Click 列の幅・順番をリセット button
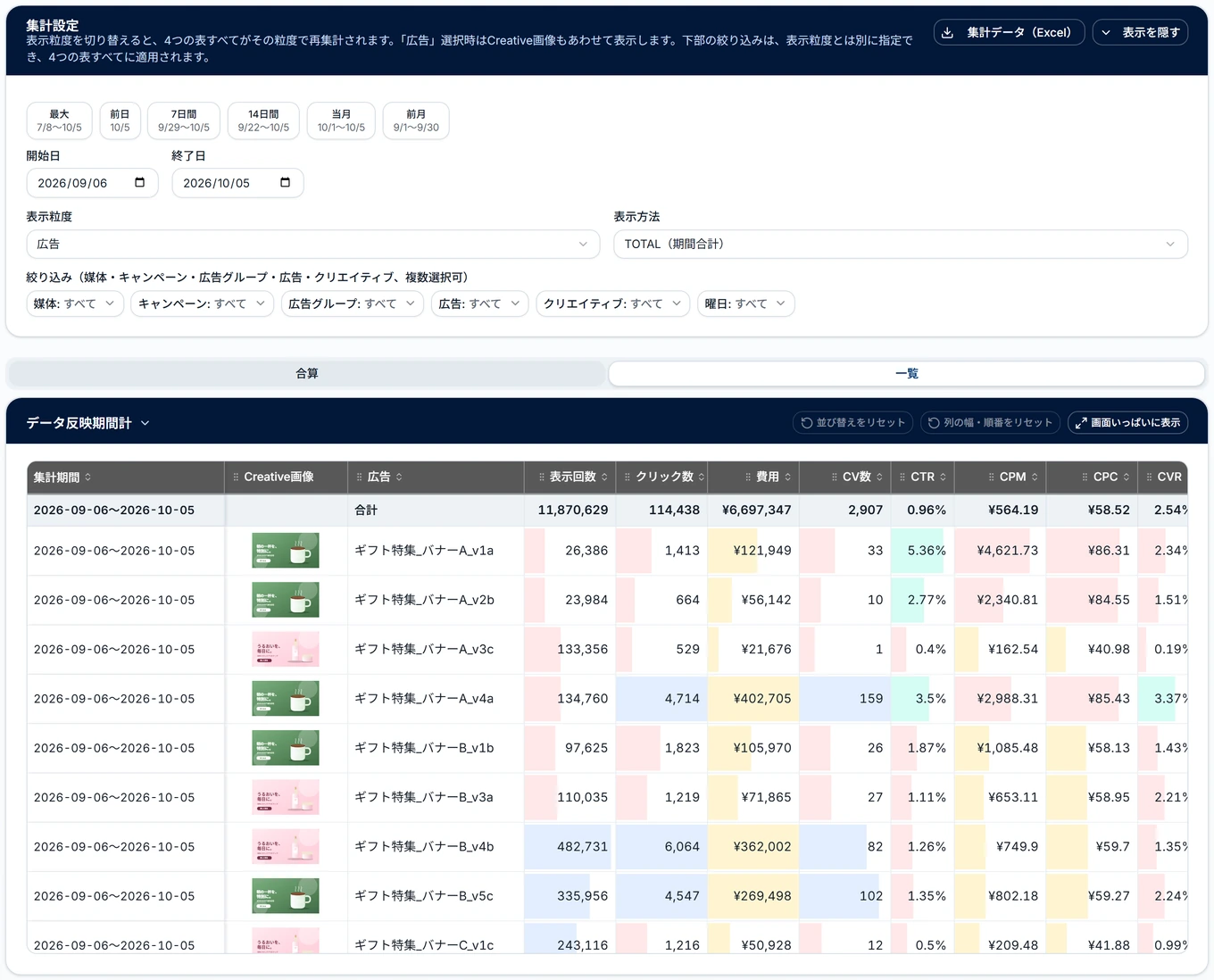This screenshot has height=980, width=1214. pos(990,422)
